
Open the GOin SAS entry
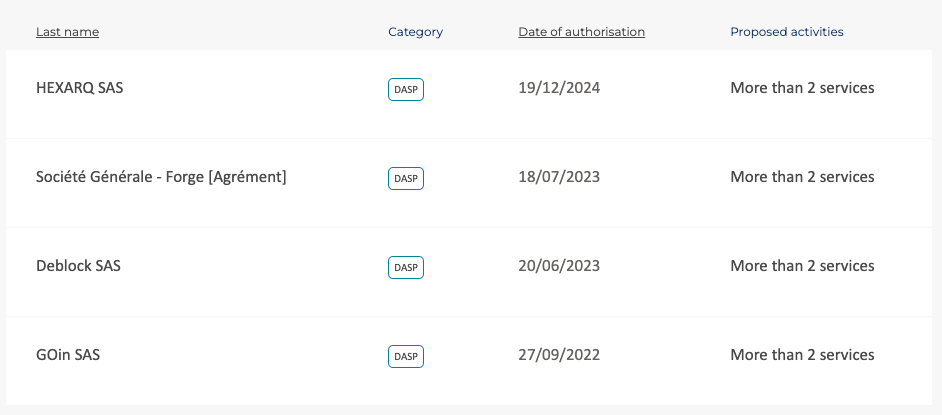tap(68, 354)
